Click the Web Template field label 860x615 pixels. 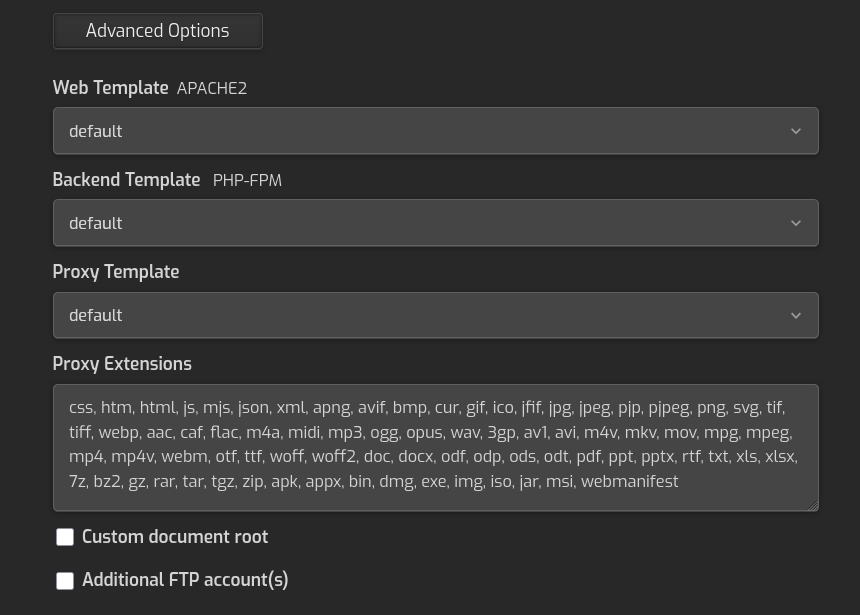coord(110,88)
